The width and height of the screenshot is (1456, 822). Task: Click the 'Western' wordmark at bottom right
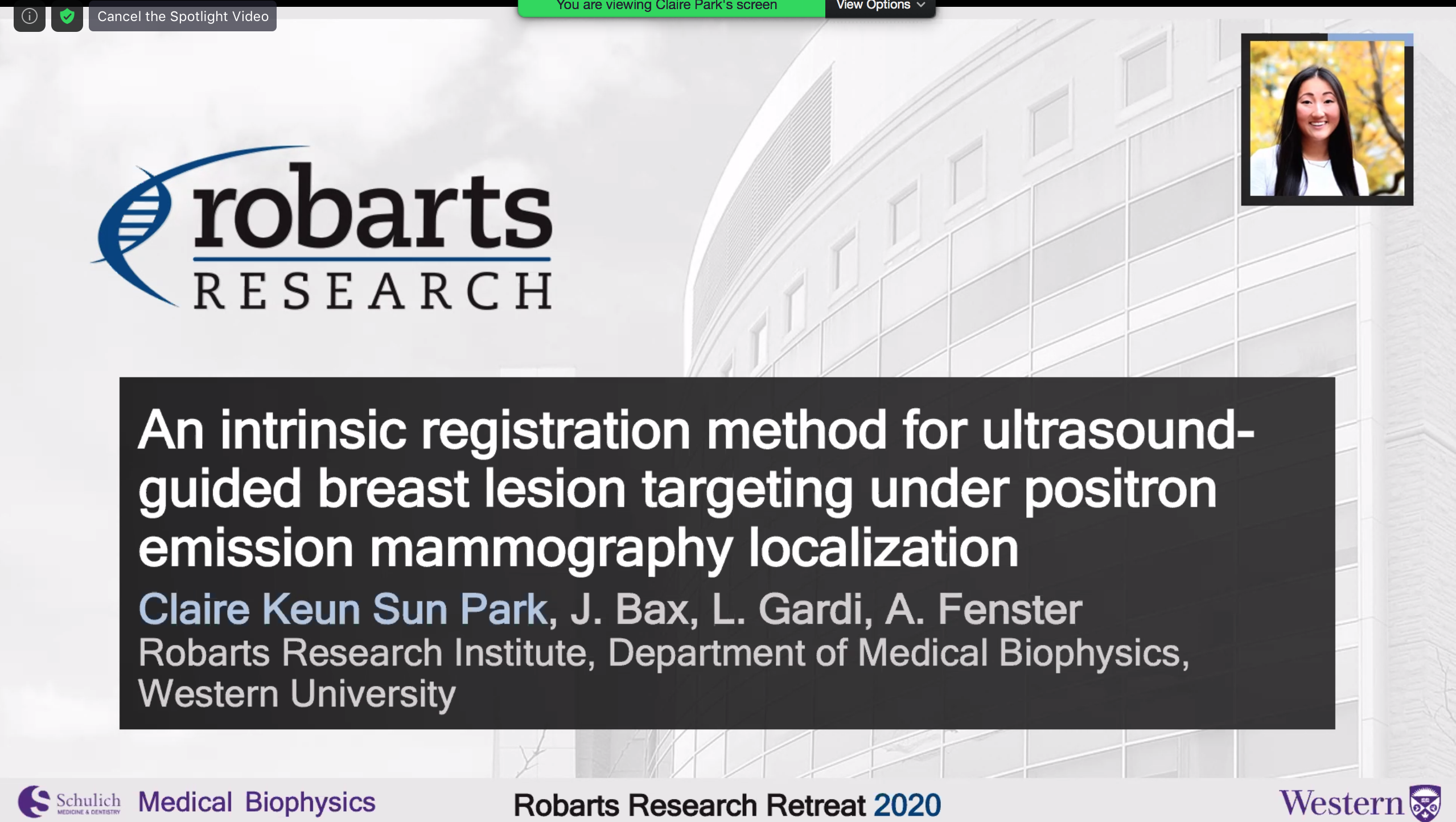(x=1341, y=803)
